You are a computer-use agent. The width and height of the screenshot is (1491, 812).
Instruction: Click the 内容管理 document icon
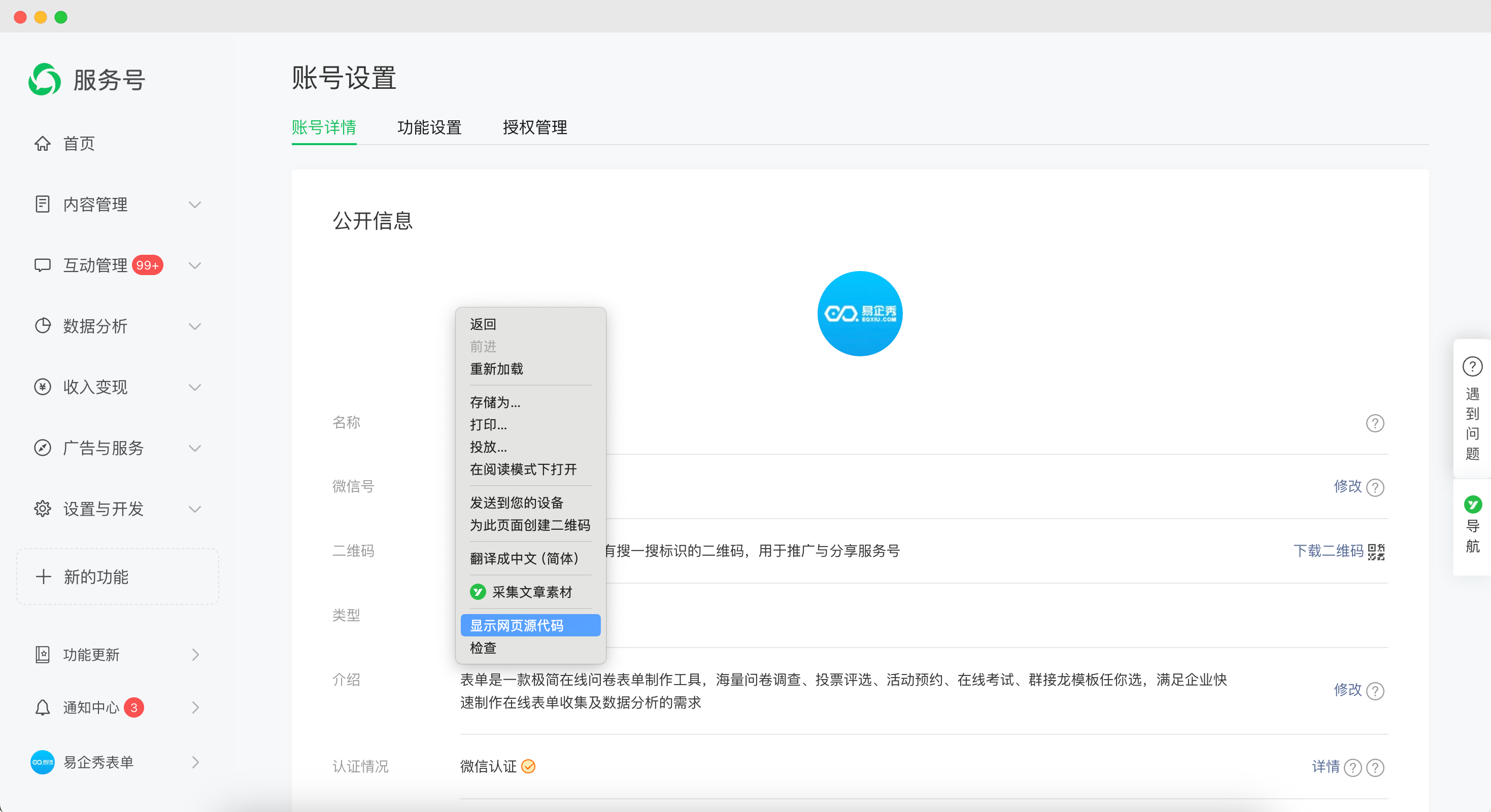click(42, 205)
